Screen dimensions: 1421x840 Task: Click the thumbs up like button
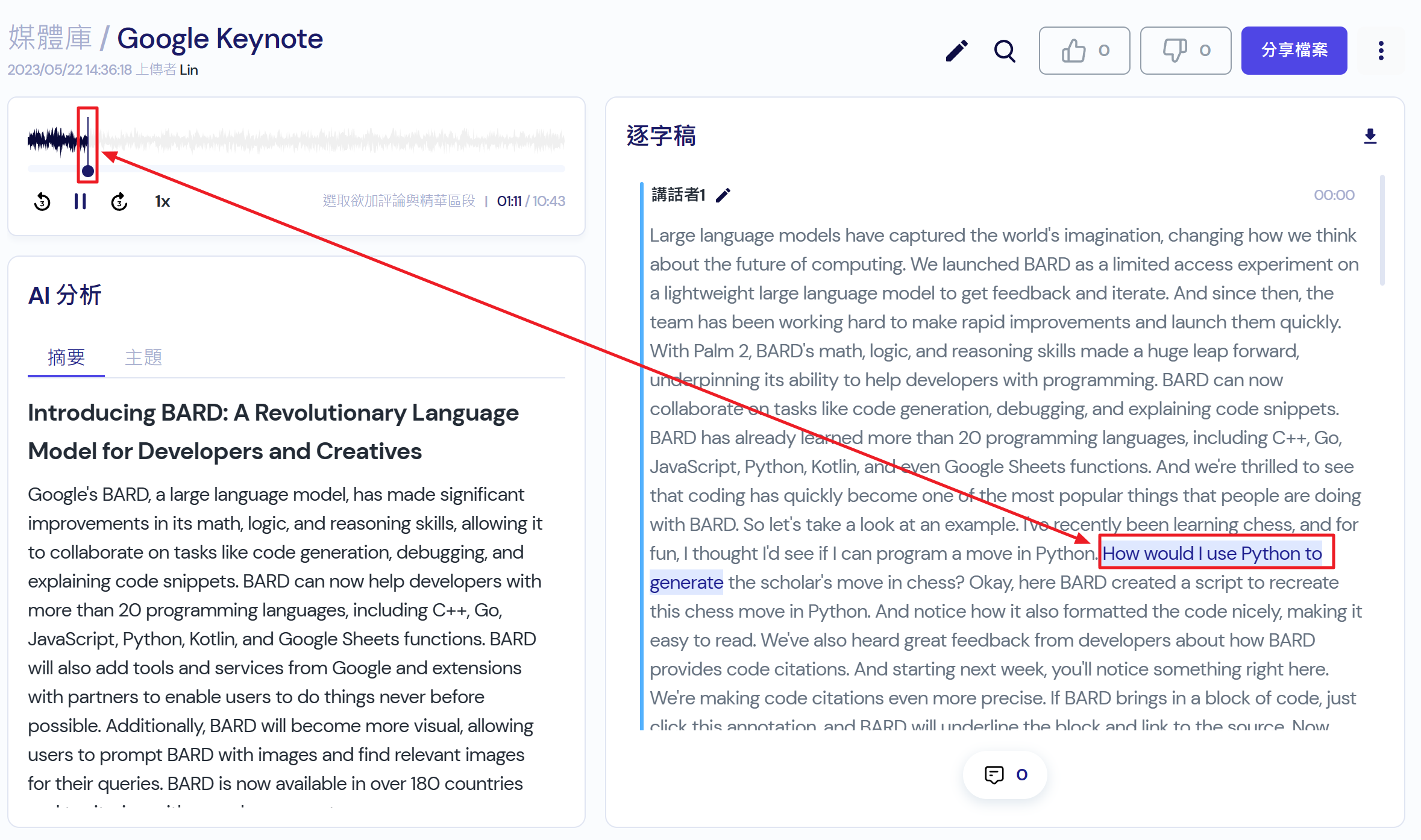pyautogui.click(x=1084, y=51)
